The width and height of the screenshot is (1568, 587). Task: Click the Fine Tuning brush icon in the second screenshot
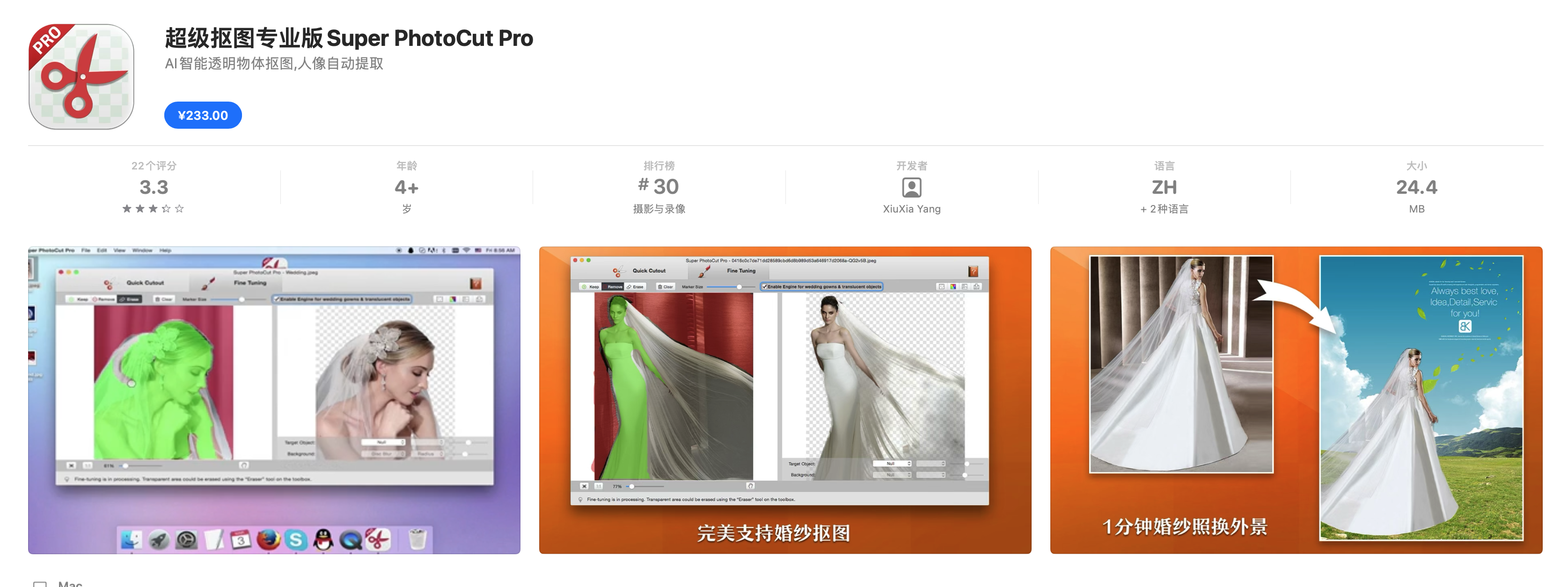coord(704,271)
